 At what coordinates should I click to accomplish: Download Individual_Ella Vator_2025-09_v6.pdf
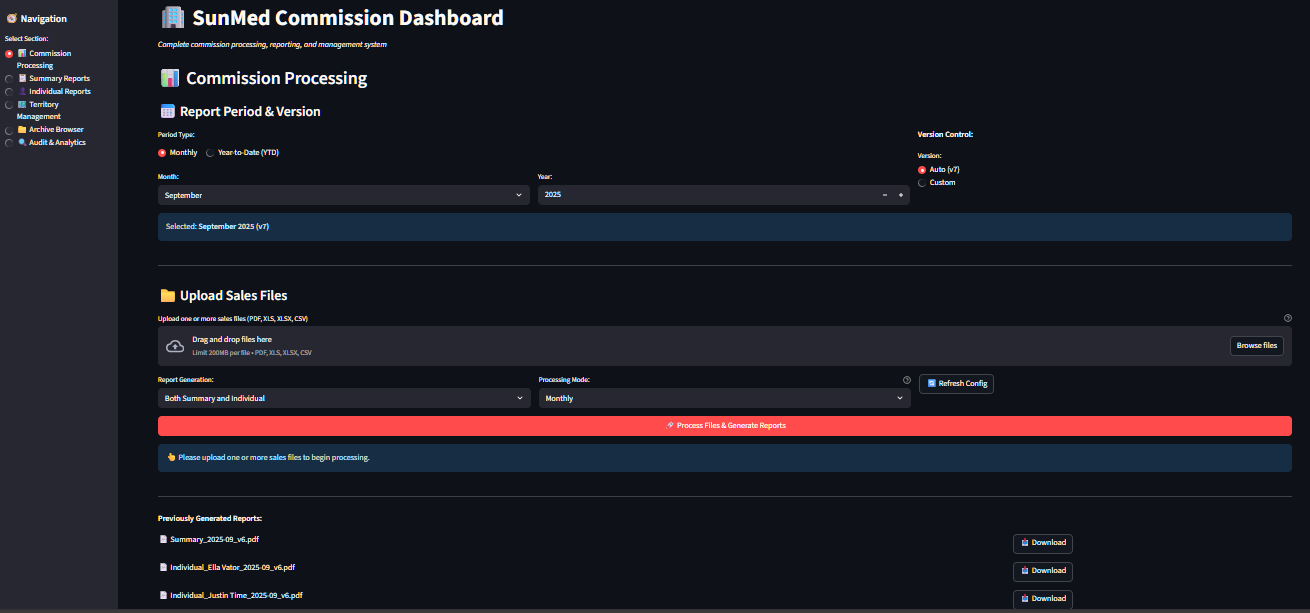(x=1042, y=570)
